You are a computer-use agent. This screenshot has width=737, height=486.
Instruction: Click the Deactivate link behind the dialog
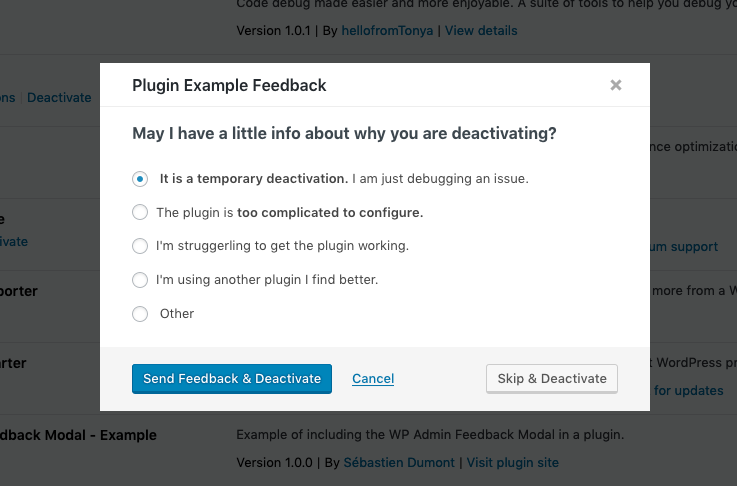coord(59,98)
